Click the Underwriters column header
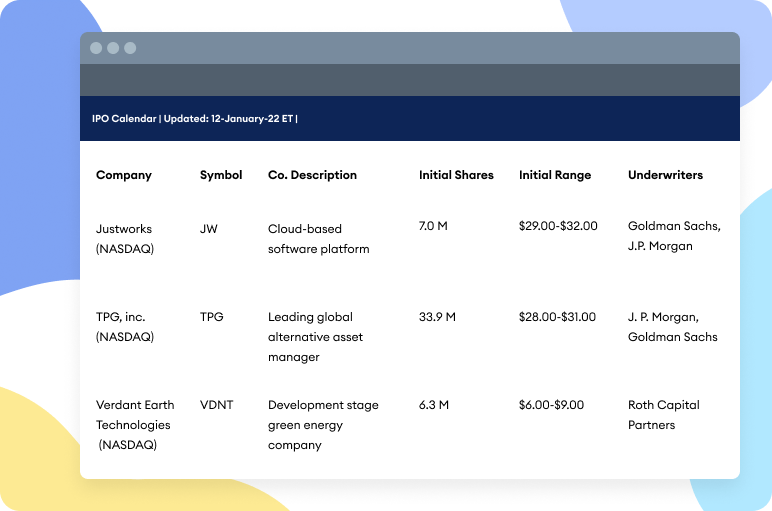The image size is (772, 511). tap(665, 175)
